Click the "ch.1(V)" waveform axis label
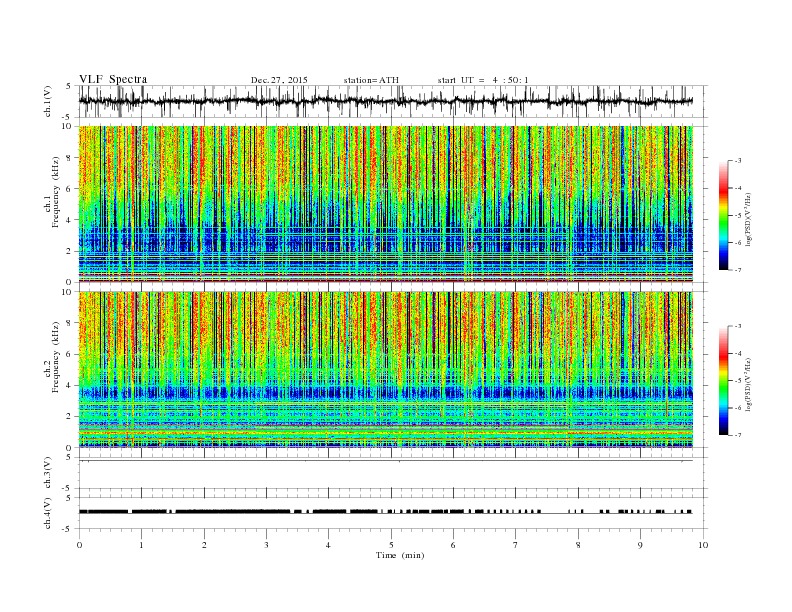The height and width of the screenshot is (612, 792). (48, 101)
